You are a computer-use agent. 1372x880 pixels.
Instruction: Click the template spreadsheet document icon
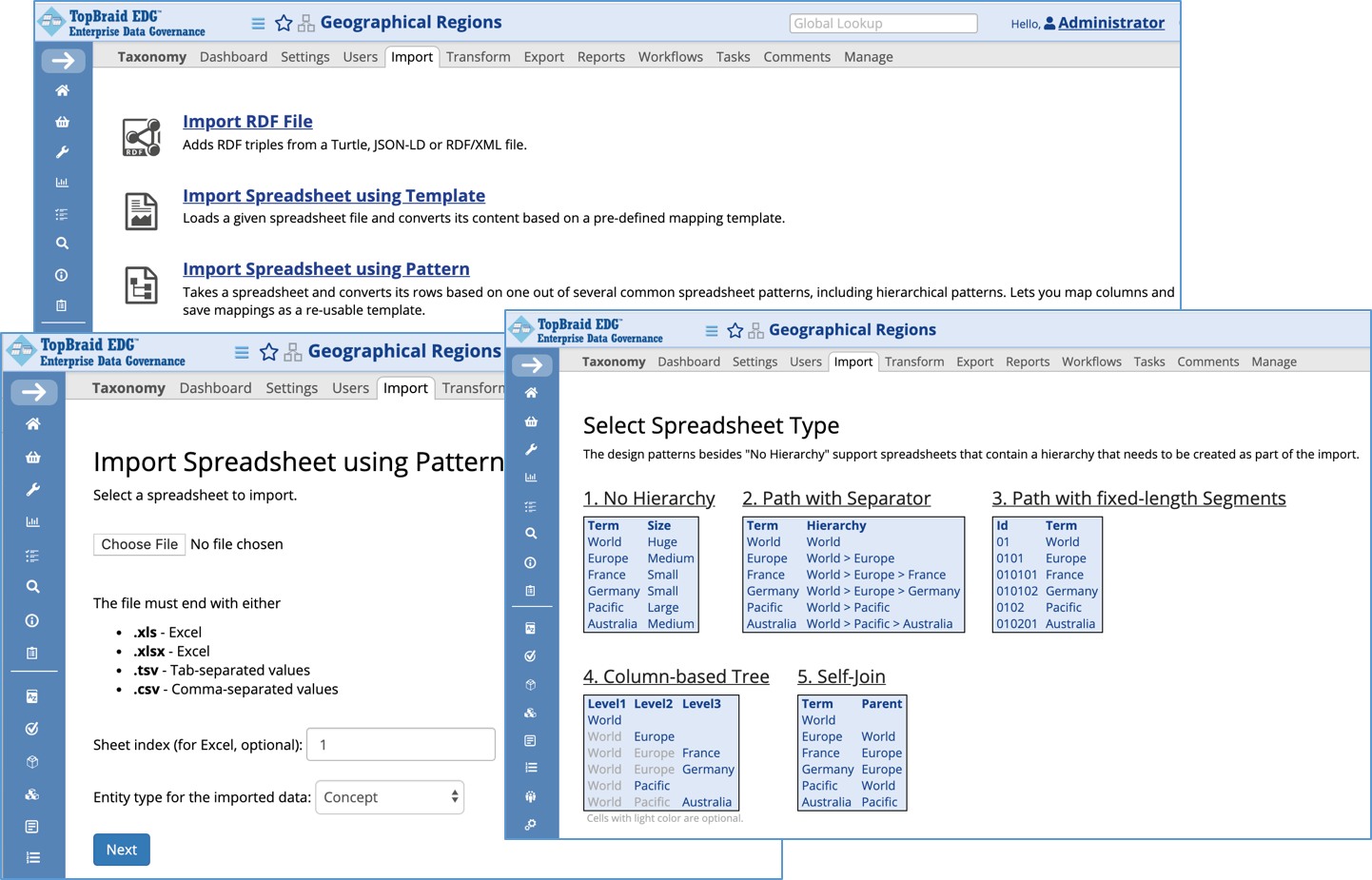click(142, 211)
